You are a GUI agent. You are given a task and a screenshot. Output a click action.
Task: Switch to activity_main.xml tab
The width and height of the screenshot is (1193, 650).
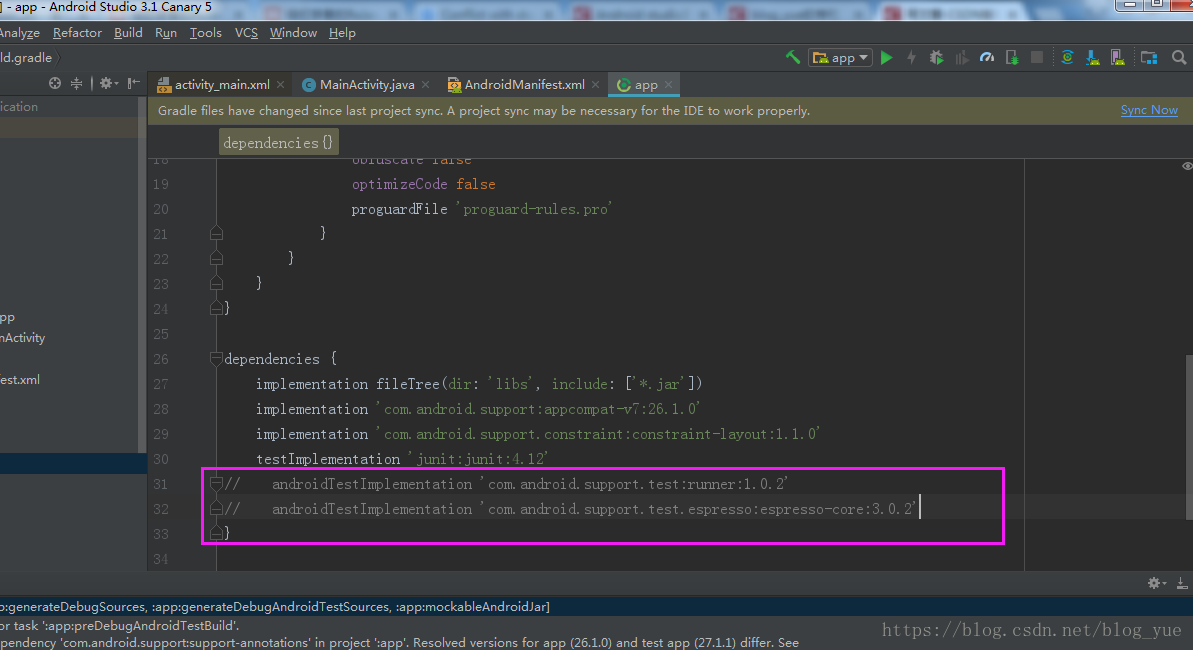pos(221,84)
